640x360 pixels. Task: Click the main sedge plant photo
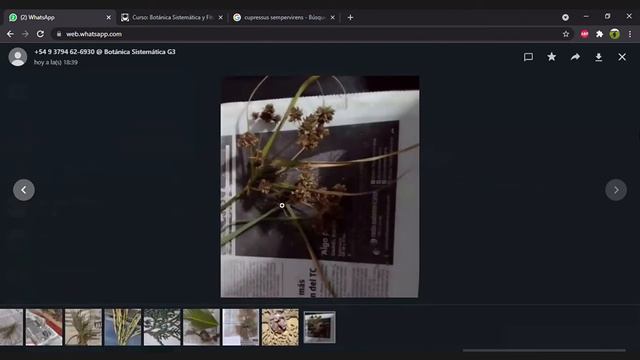point(320,187)
